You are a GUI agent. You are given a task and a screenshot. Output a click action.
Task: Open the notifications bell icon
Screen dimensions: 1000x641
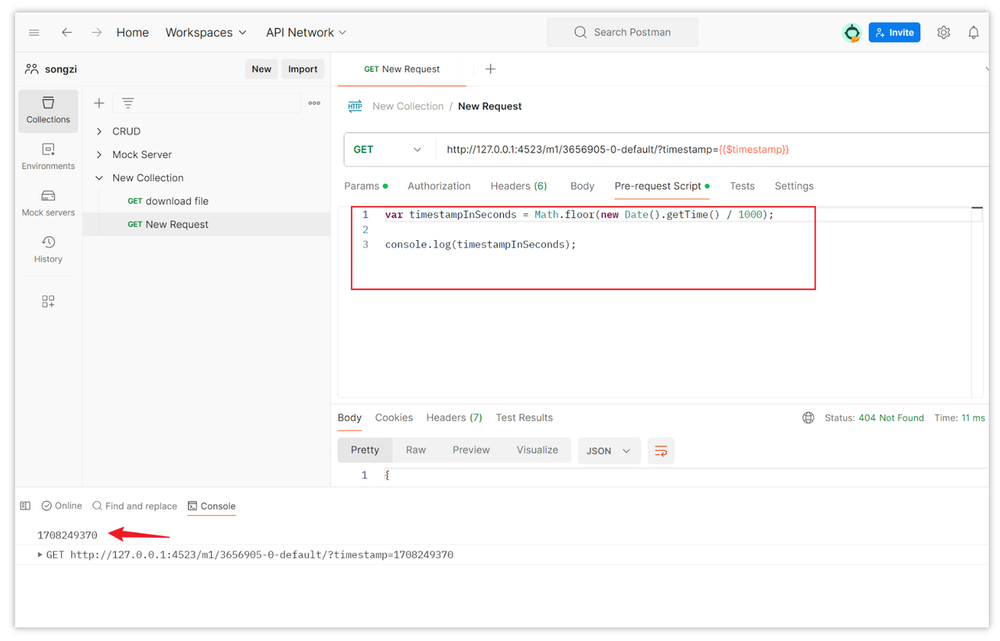(973, 32)
